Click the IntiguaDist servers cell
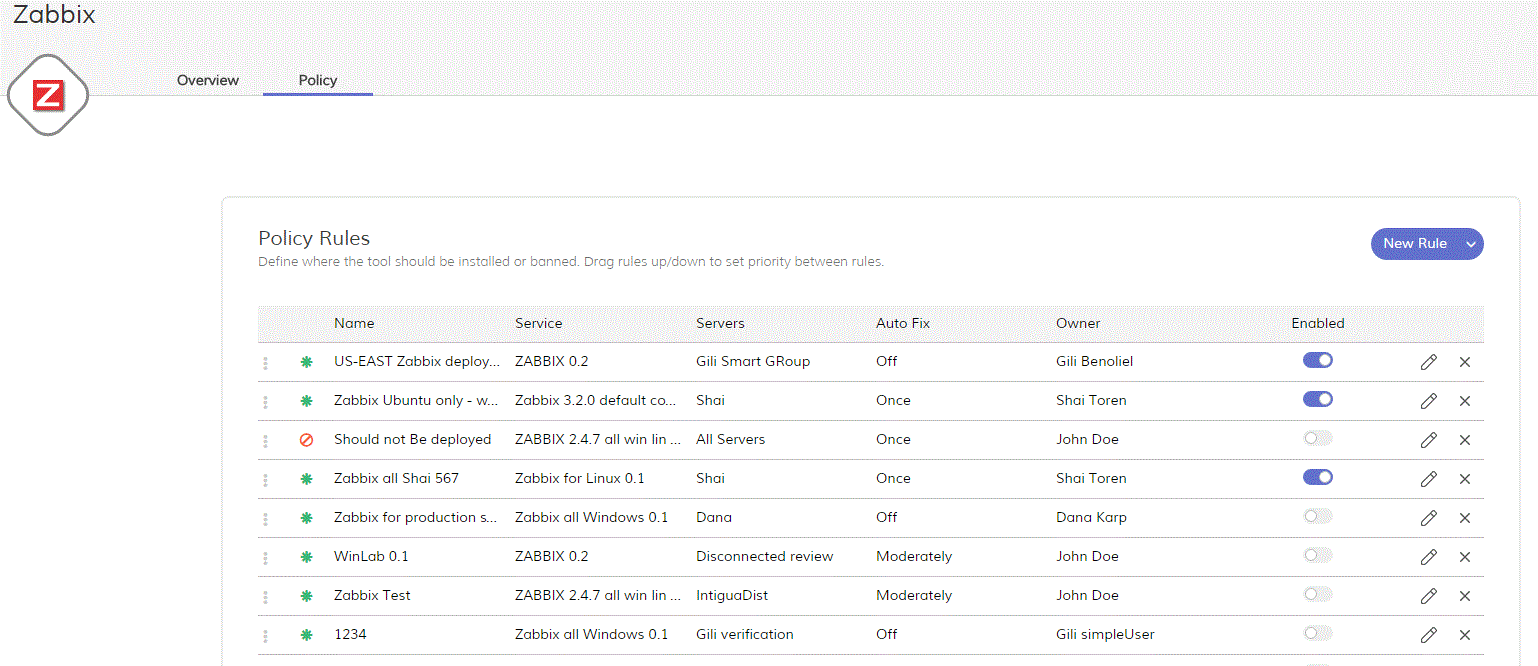Image resolution: width=1538 pixels, height=666 pixels. 732,595
